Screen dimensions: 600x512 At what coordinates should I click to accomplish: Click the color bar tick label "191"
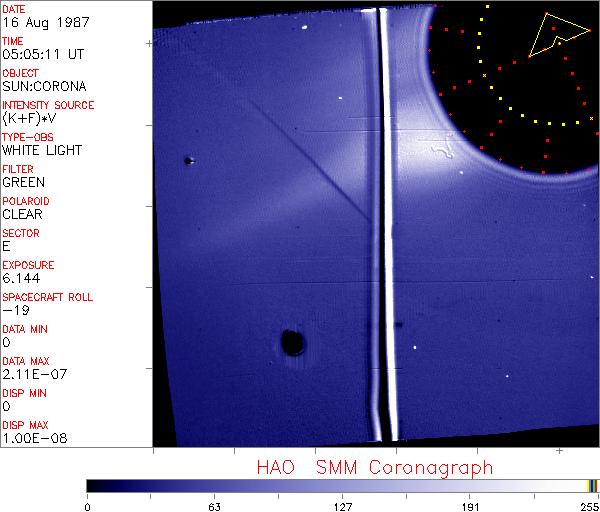coord(470,507)
